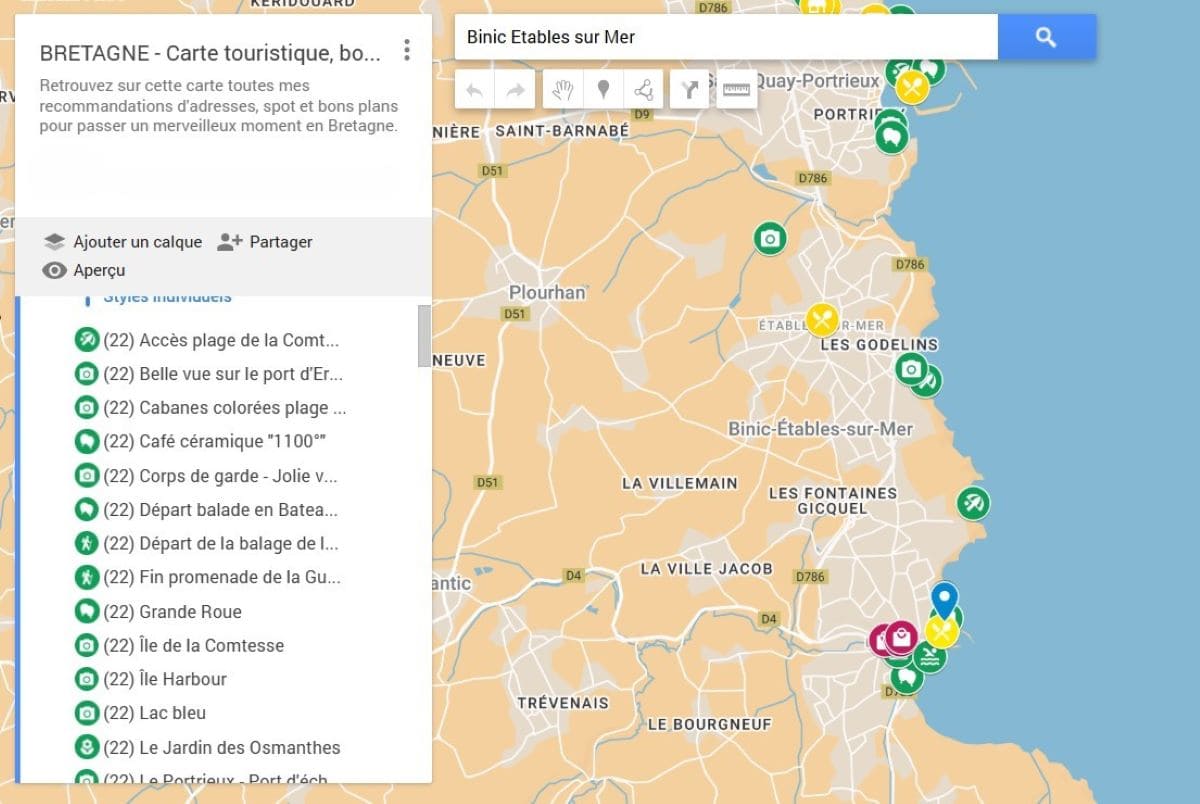Click the redo arrow in map toolbar
The image size is (1200, 804).
[516, 90]
